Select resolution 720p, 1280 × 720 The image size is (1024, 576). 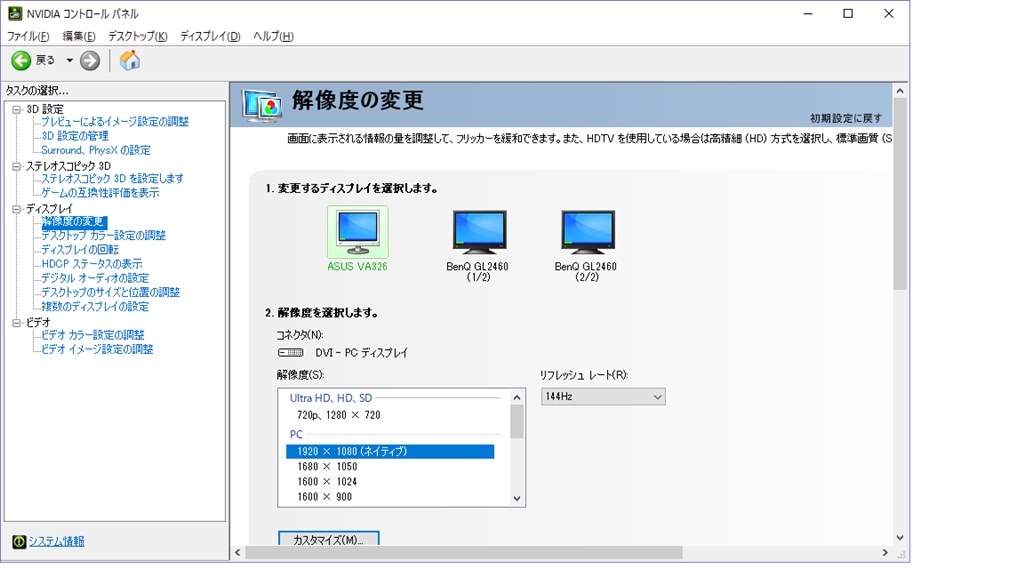pos(338,415)
